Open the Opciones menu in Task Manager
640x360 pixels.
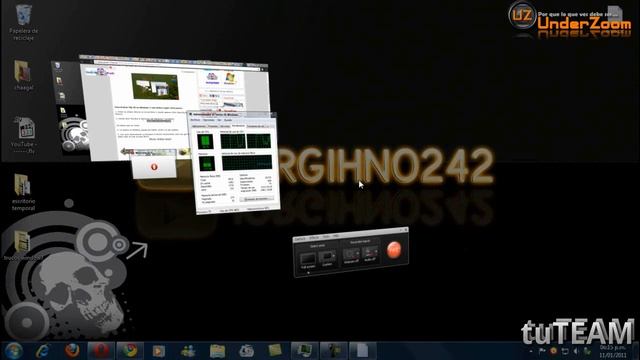point(209,120)
